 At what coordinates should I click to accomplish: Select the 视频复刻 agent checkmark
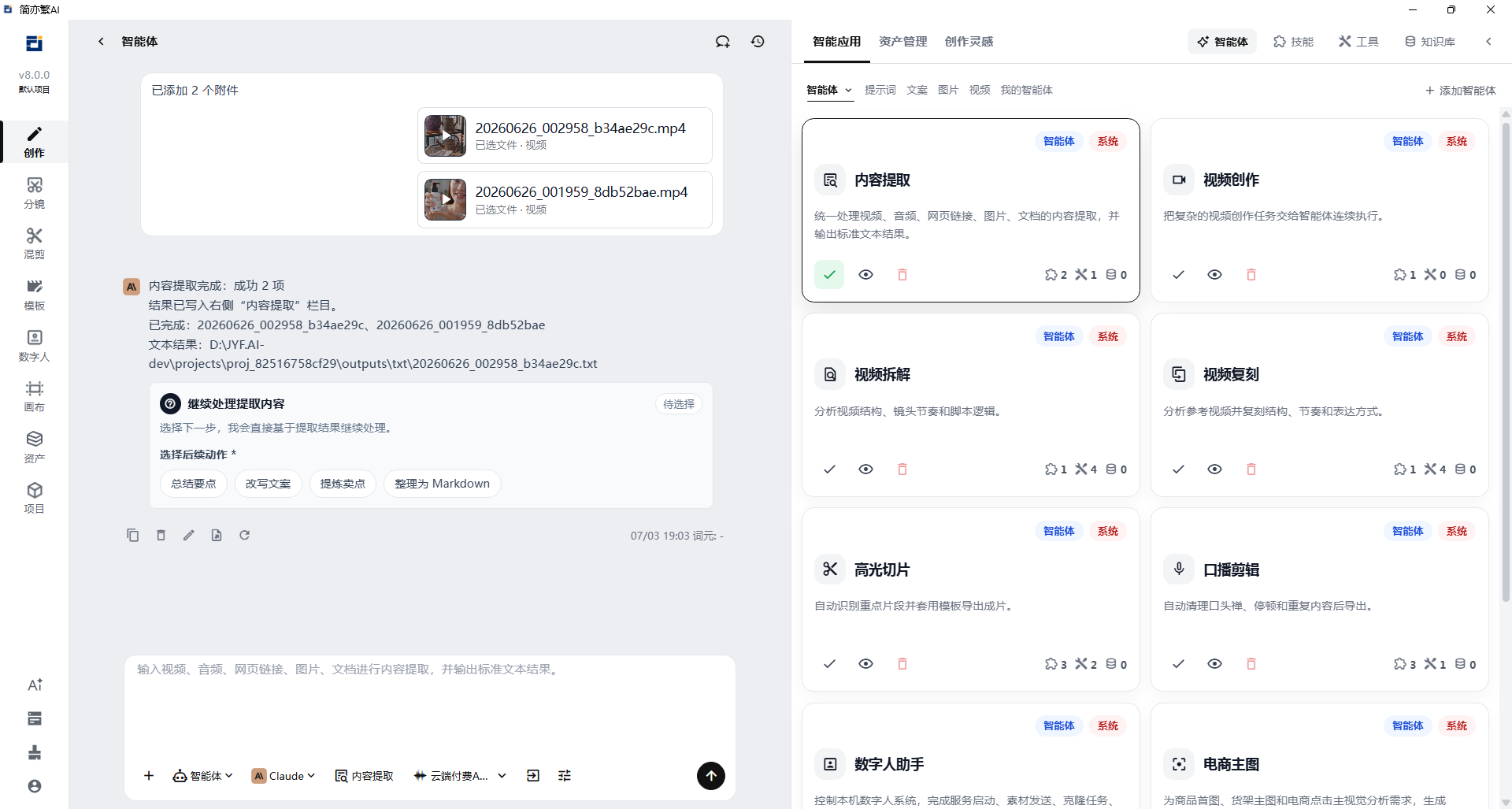1178,469
